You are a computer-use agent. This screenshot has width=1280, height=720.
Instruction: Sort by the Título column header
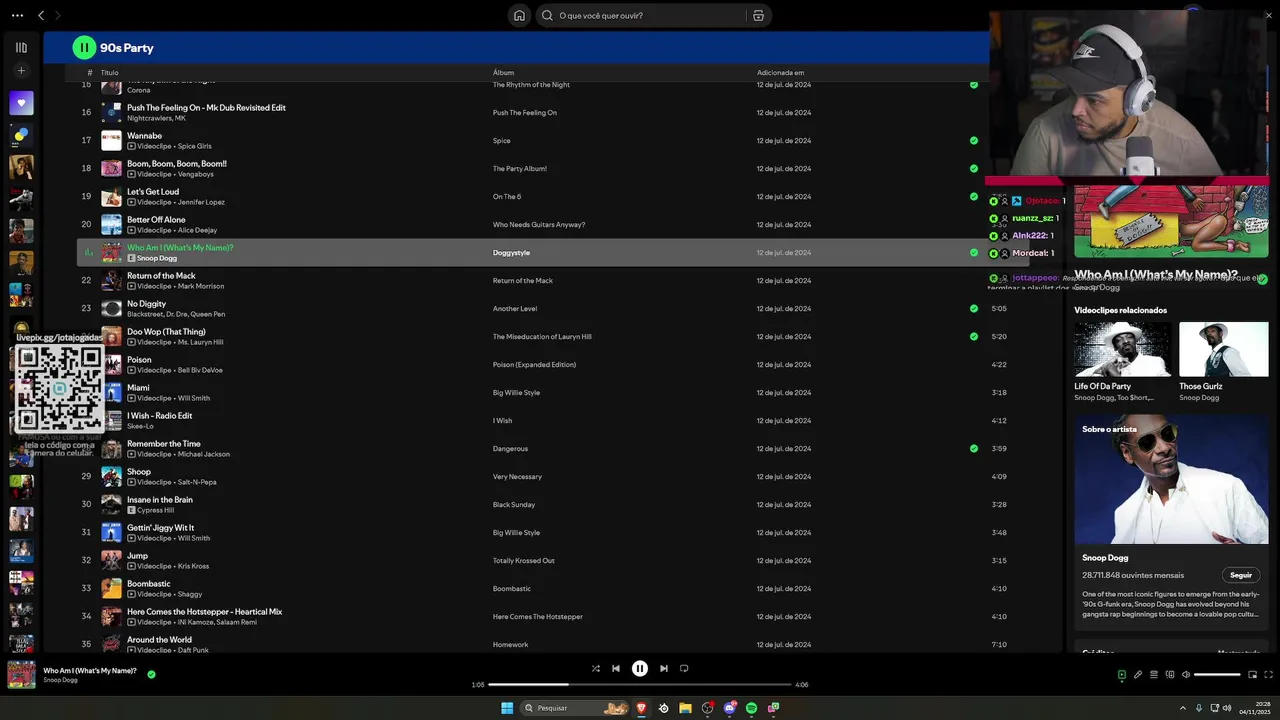109,73
